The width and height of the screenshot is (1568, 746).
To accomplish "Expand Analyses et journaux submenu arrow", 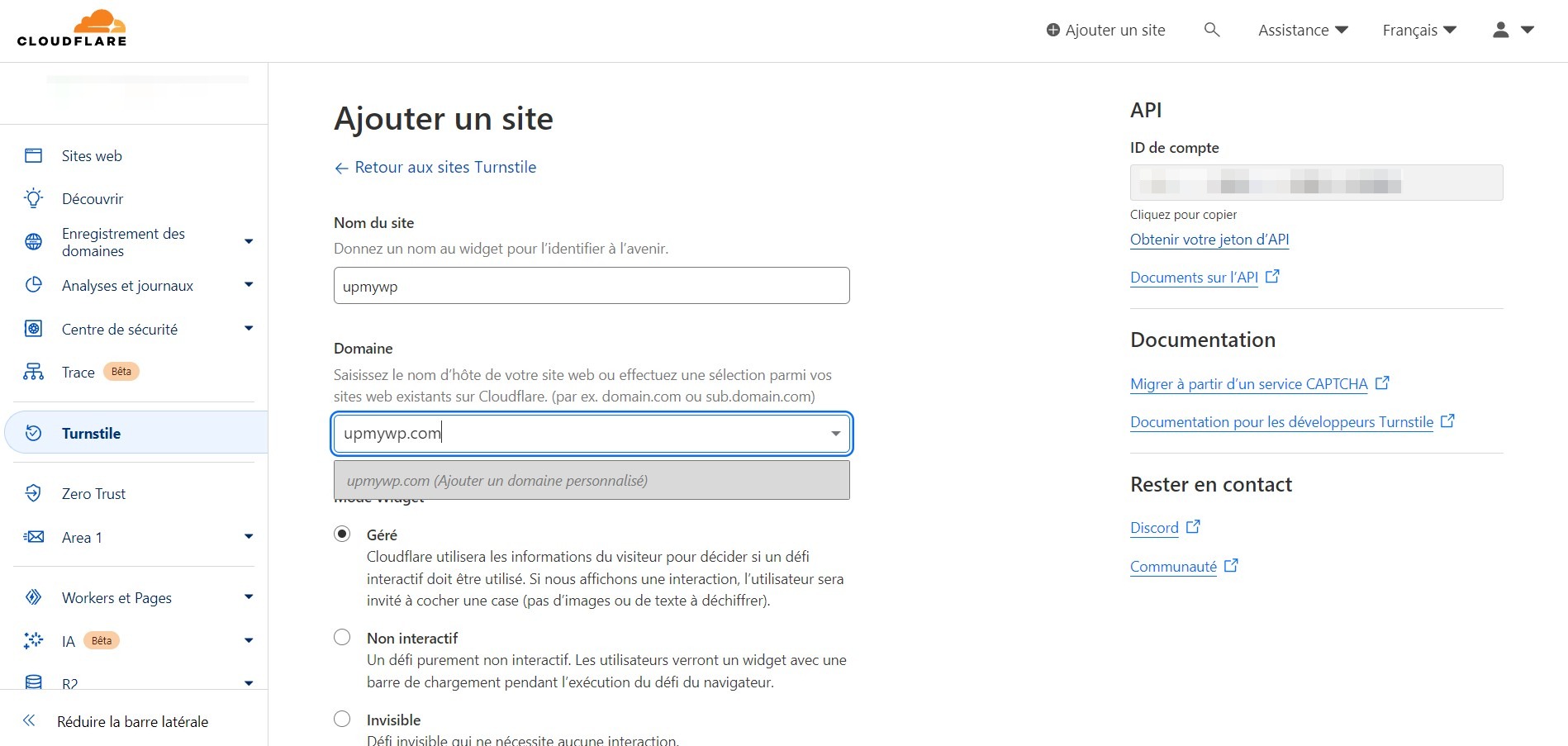I will coord(249,285).
